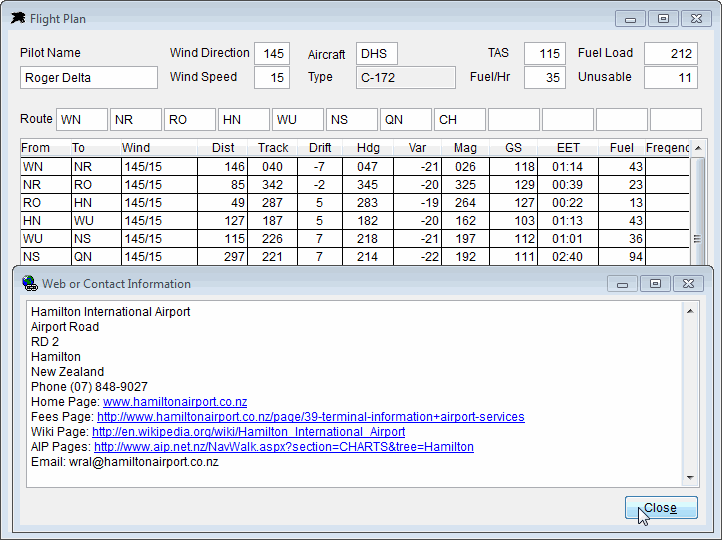Close the contact dialog via title bar X
The height and width of the screenshot is (540, 722).
(x=688, y=284)
